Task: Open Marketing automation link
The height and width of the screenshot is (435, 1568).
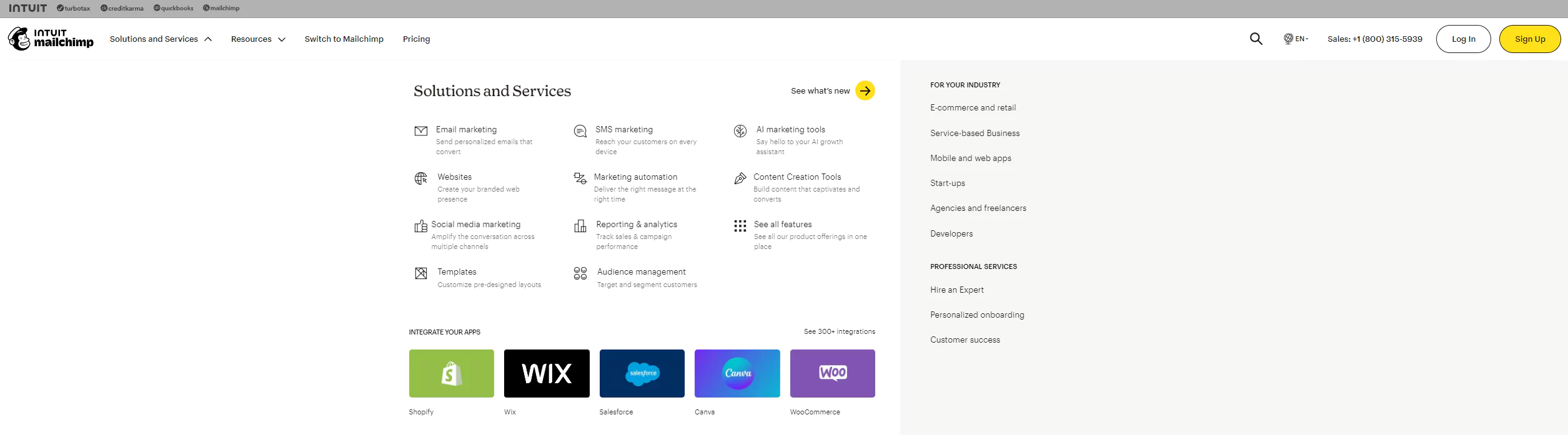Action: tap(635, 177)
